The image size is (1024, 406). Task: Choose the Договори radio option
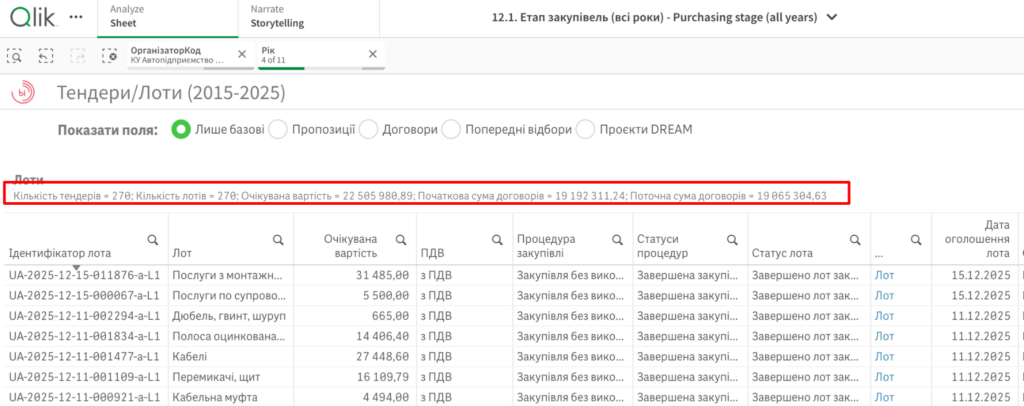pos(368,129)
